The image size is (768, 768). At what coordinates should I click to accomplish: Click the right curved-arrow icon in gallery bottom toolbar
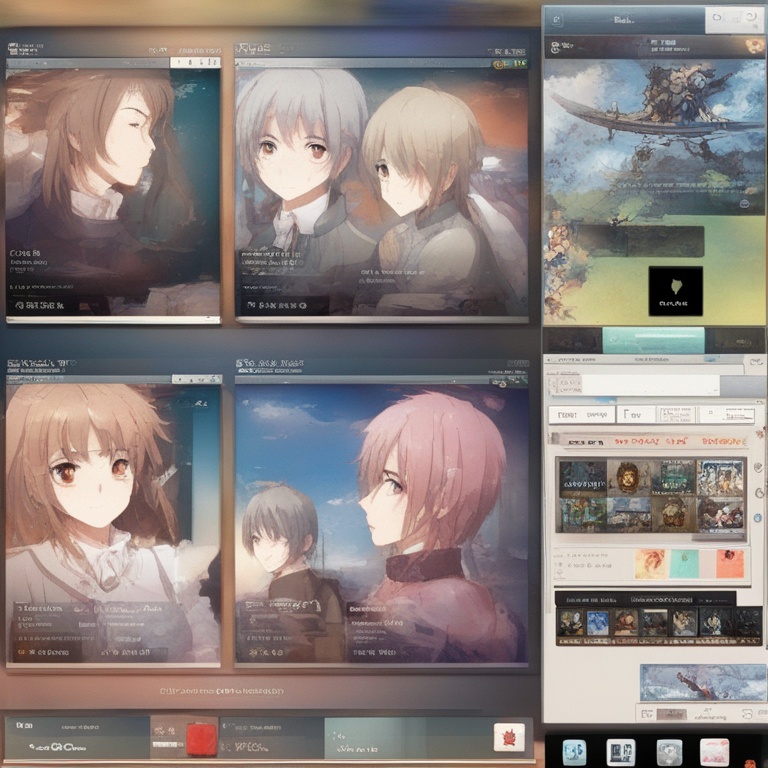pyautogui.click(x=747, y=714)
